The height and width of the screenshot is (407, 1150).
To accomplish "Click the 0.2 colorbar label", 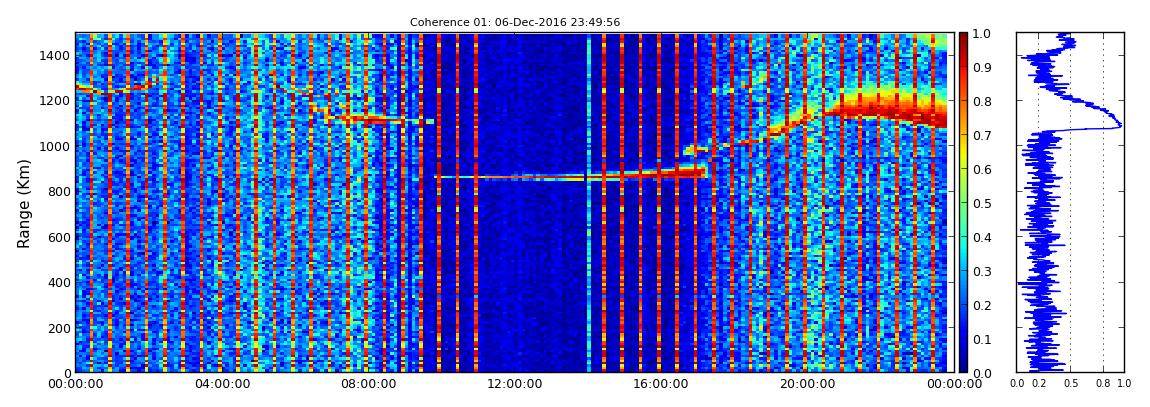I will [x=982, y=305].
